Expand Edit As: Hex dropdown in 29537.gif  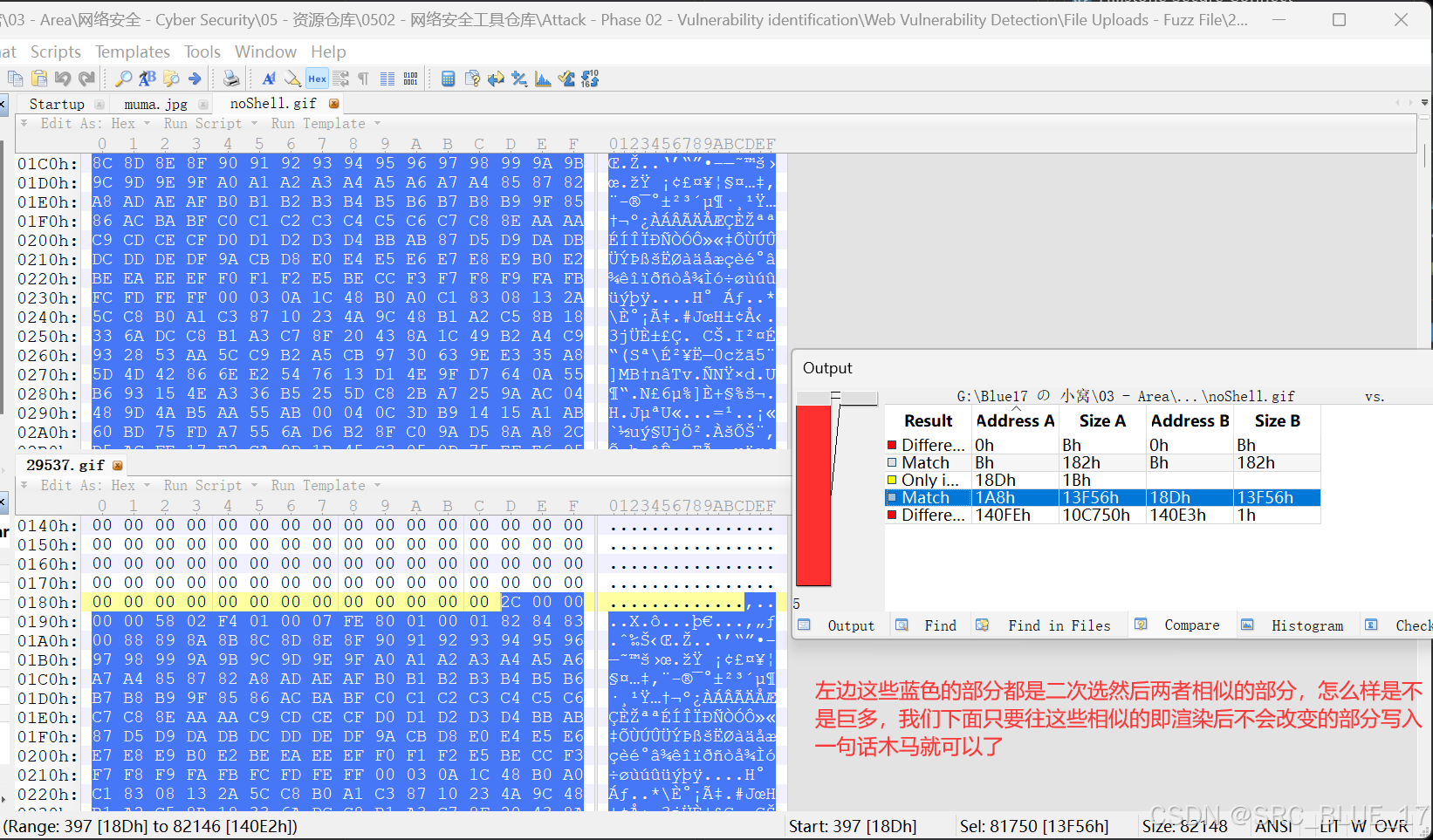tap(95, 485)
